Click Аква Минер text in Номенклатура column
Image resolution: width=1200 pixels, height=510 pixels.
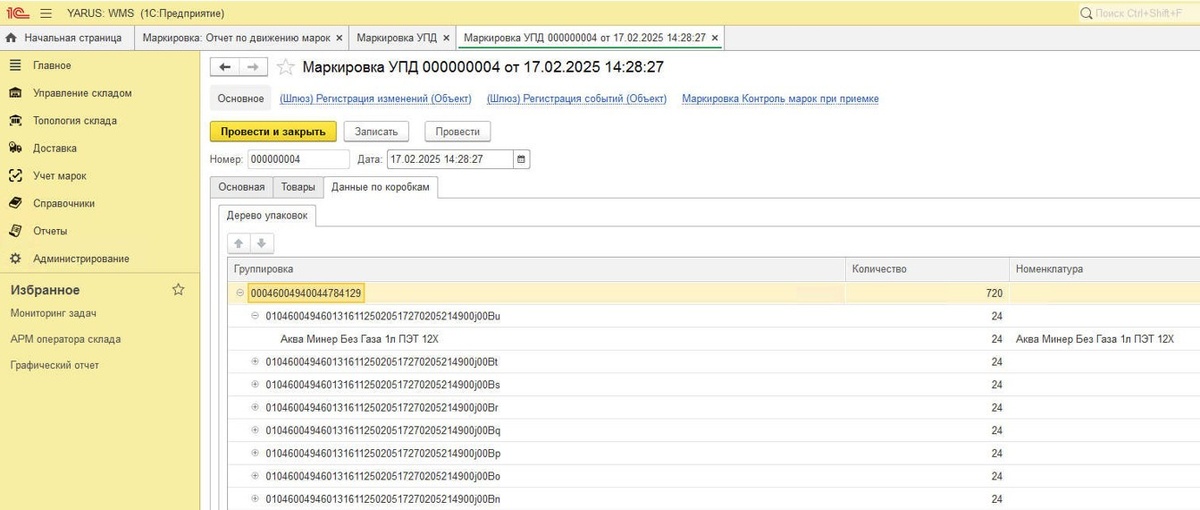coord(1094,339)
